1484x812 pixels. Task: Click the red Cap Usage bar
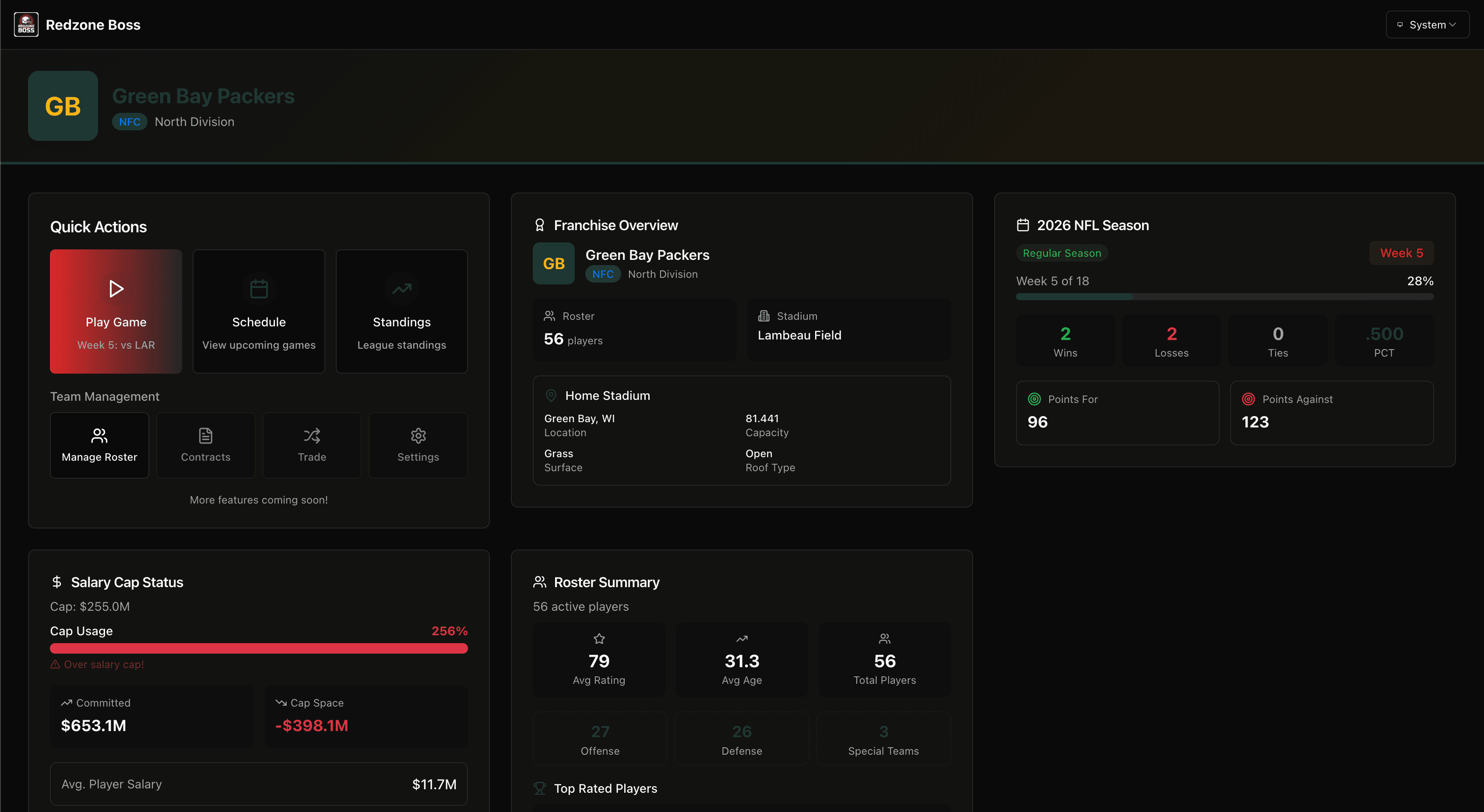click(x=259, y=648)
